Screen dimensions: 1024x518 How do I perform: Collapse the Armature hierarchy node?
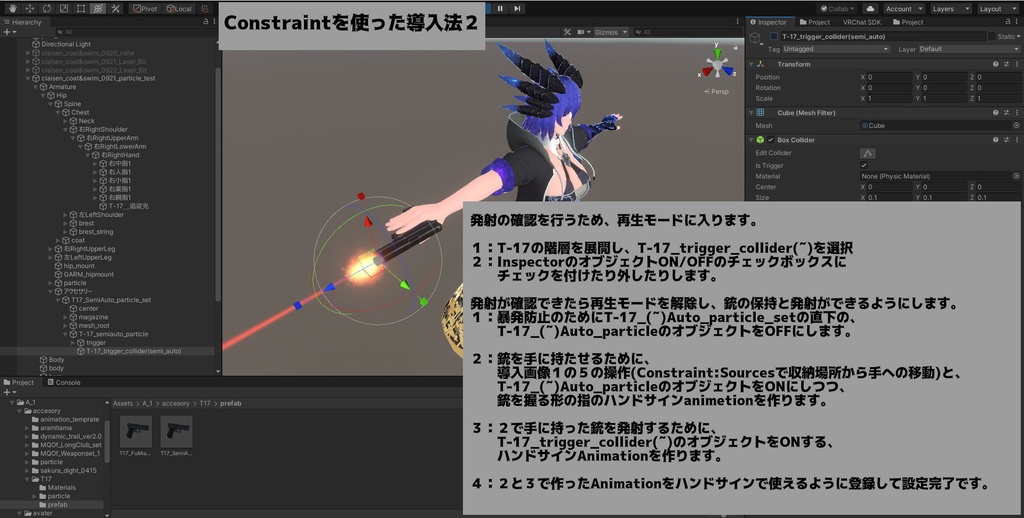36,87
